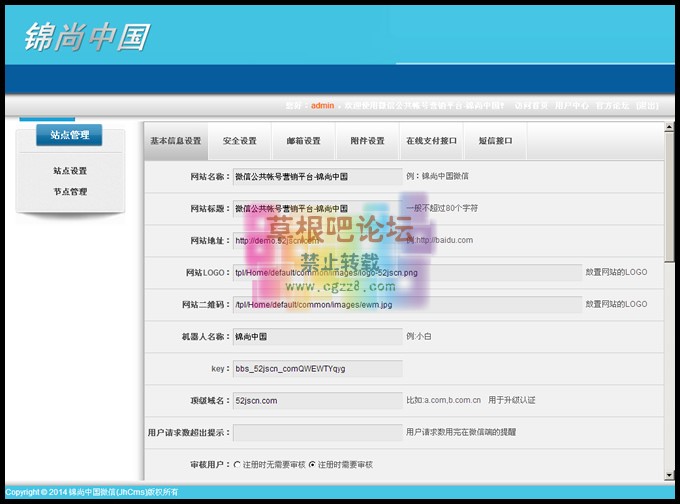Open 节点管理 in the sidebar
The height and width of the screenshot is (504, 680).
(x=70, y=192)
